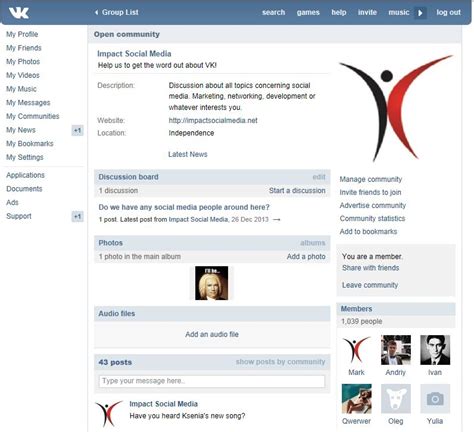
Task: Click edit on Discussion board
Action: 319,177
